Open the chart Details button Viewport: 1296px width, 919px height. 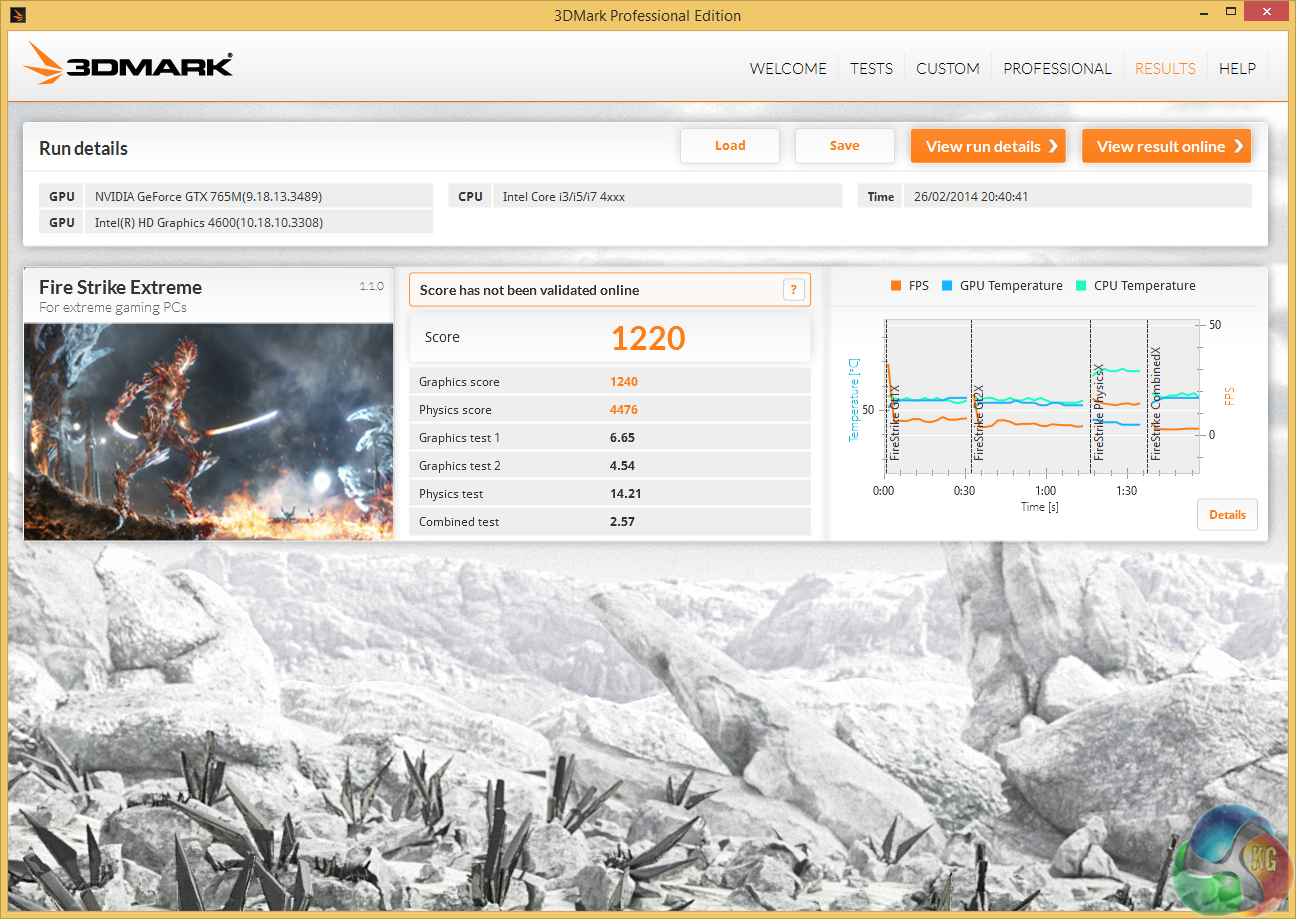pyautogui.click(x=1227, y=515)
